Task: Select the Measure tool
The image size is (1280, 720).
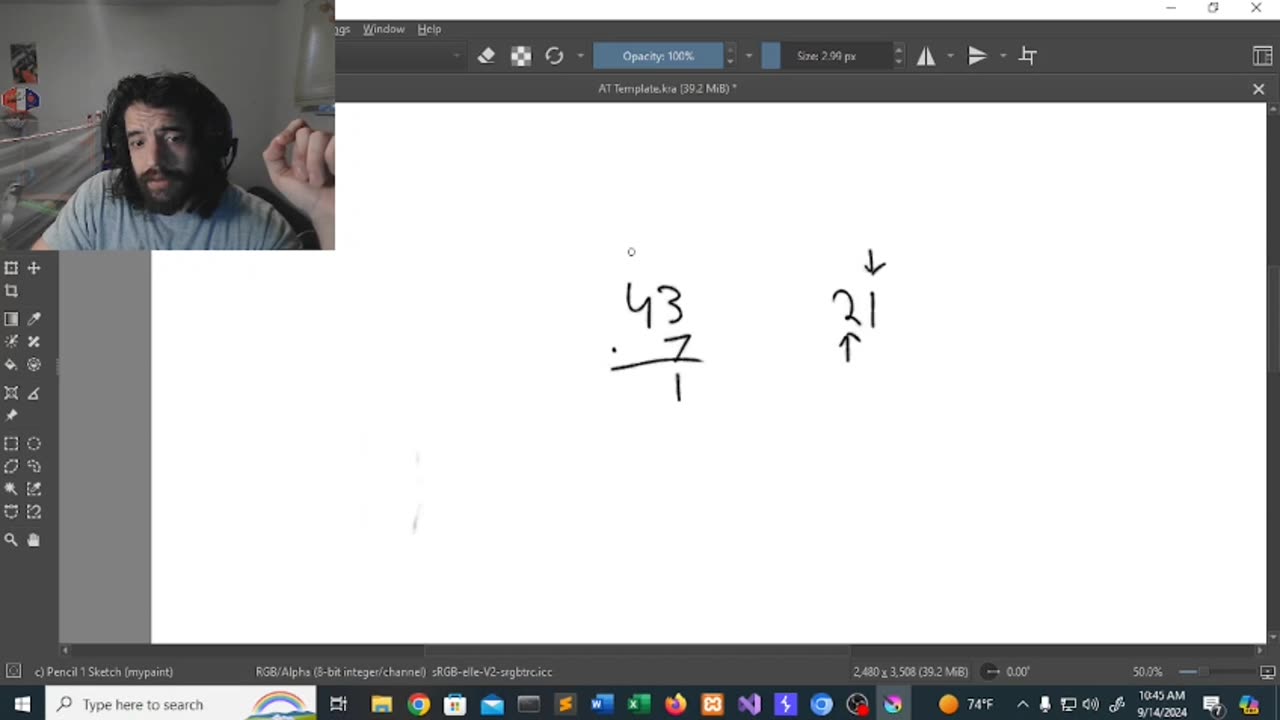Action: (34, 393)
